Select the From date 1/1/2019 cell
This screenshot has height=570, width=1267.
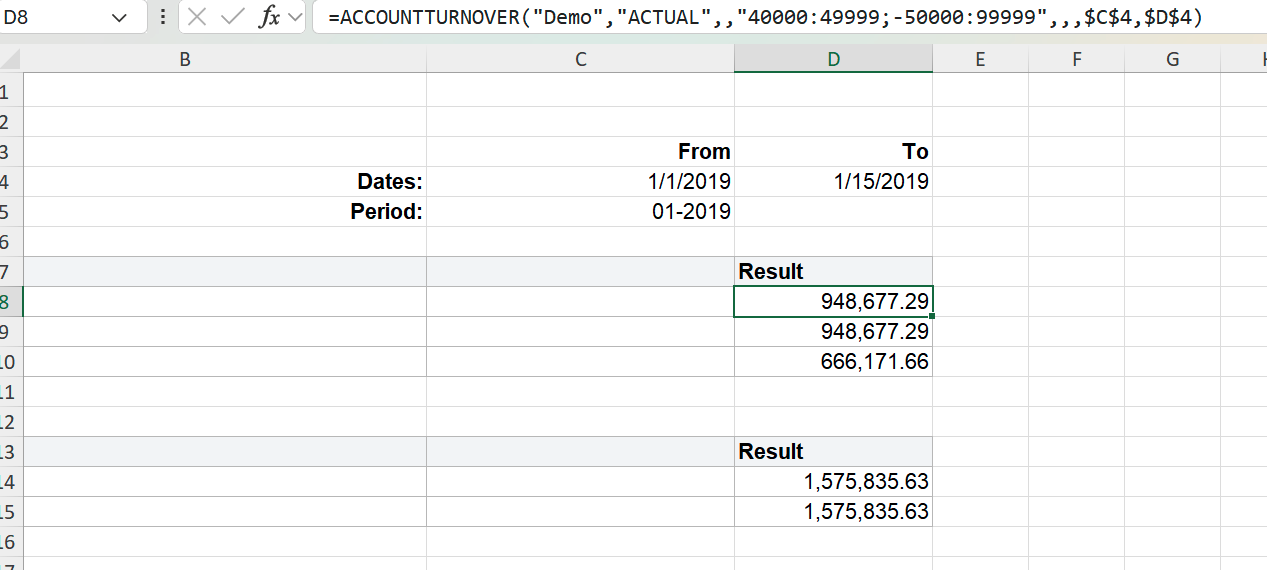[581, 182]
